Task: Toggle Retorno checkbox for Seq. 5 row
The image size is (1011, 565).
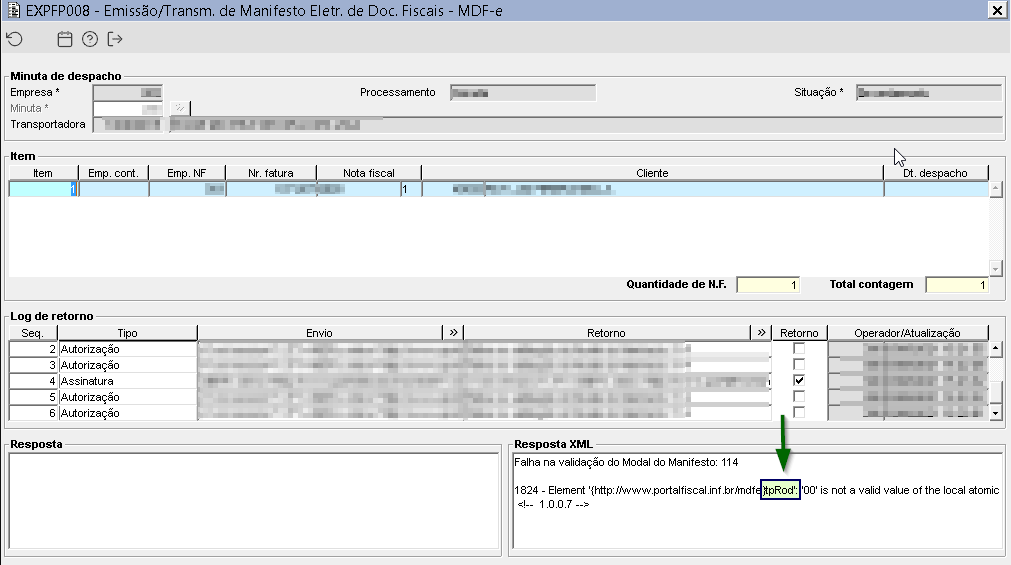Action: (799, 397)
